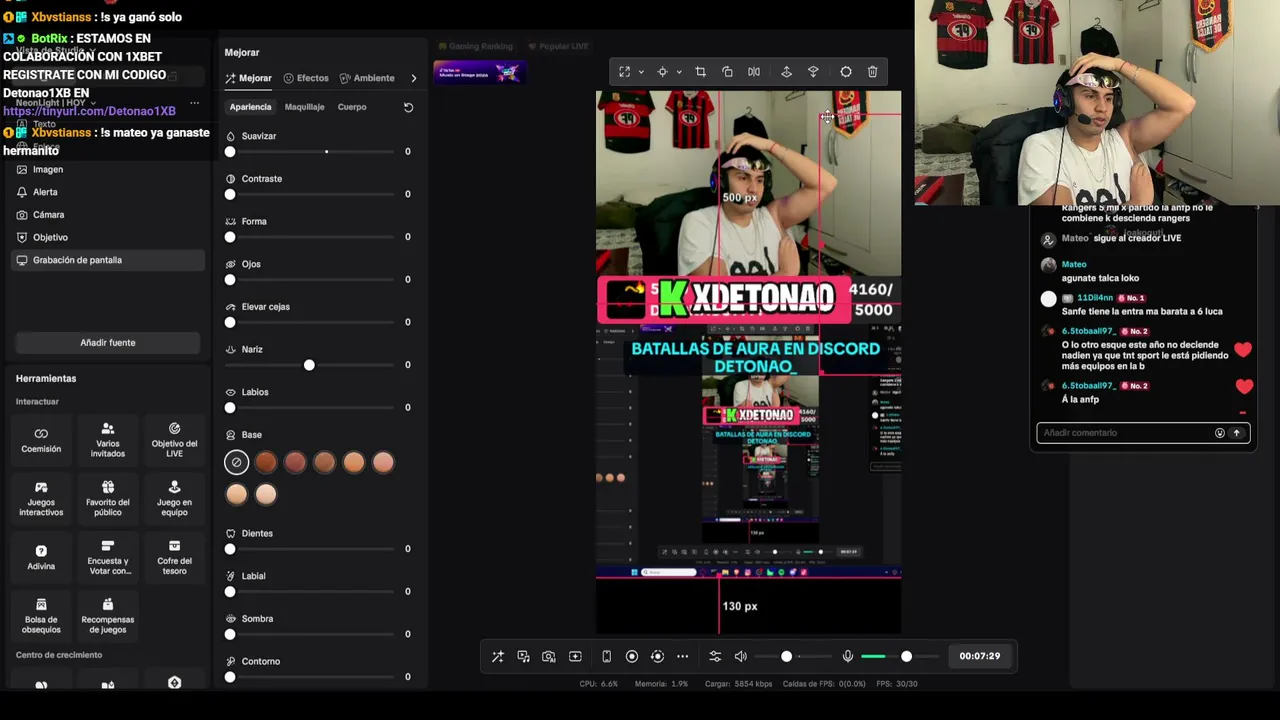The height and width of the screenshot is (720, 1280).
Task: Open the magic wand effects tool
Action: tap(498, 656)
